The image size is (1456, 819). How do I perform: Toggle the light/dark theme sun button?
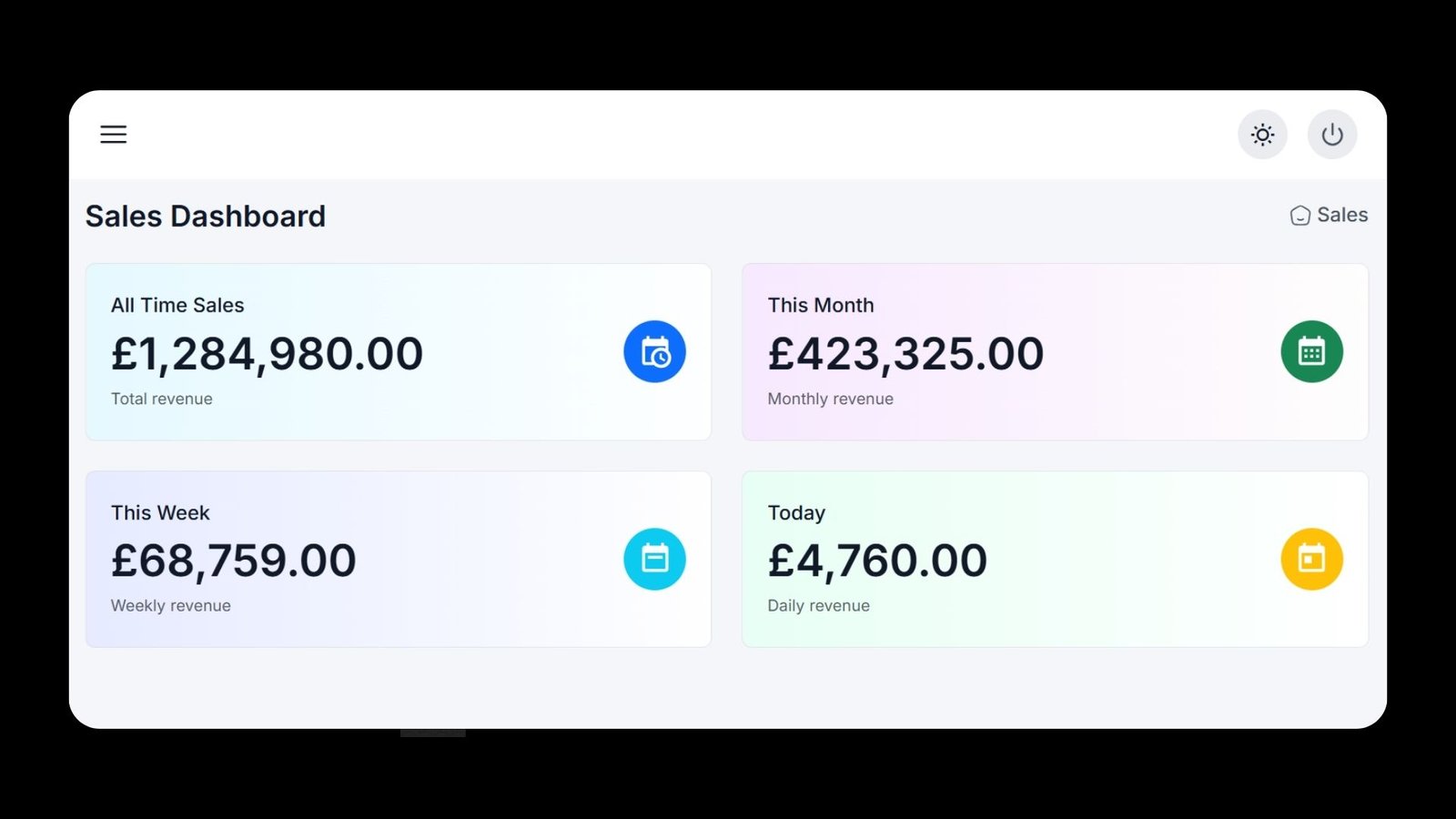(1262, 135)
